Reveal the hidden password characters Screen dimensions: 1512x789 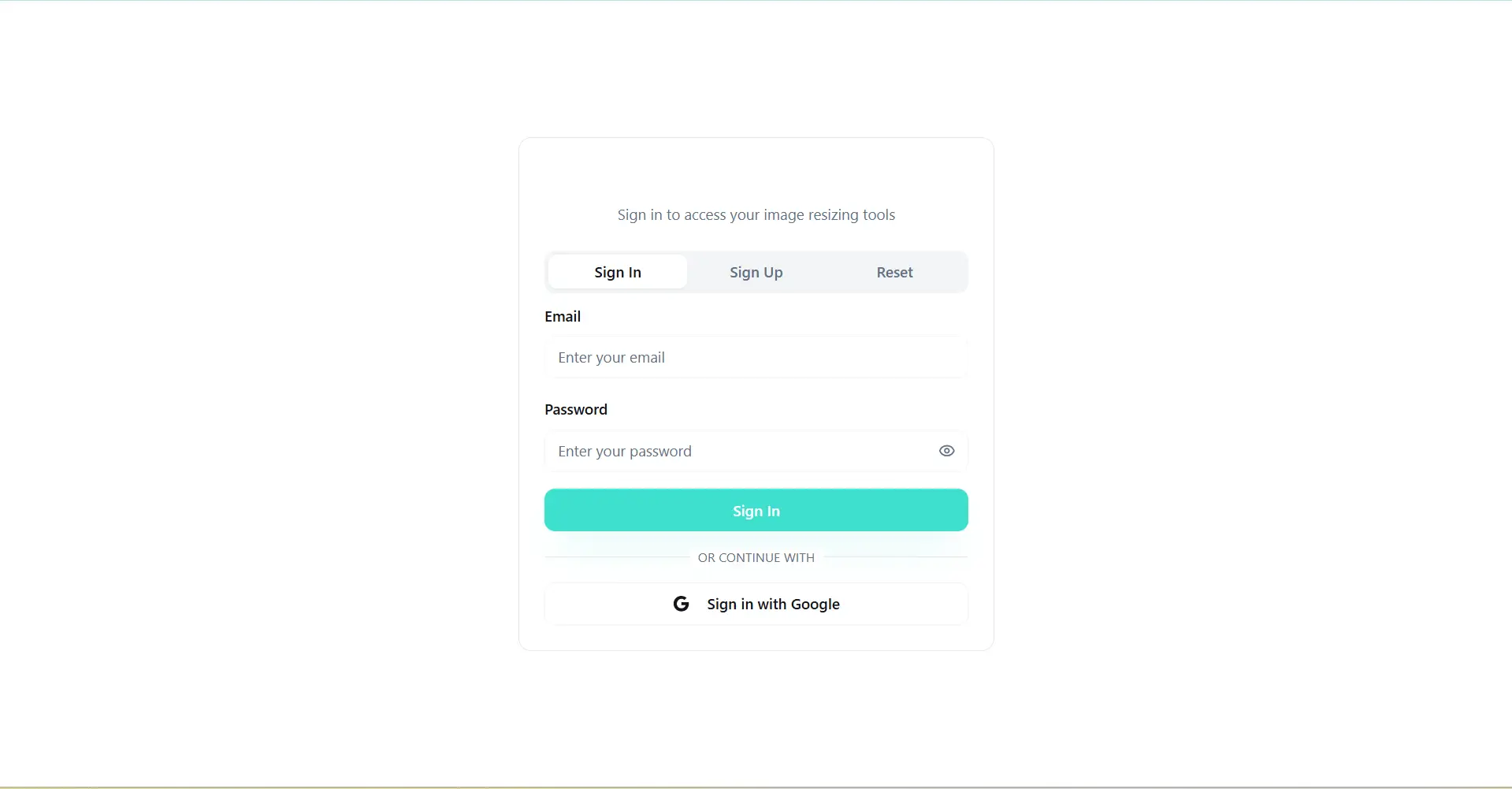[946, 450]
